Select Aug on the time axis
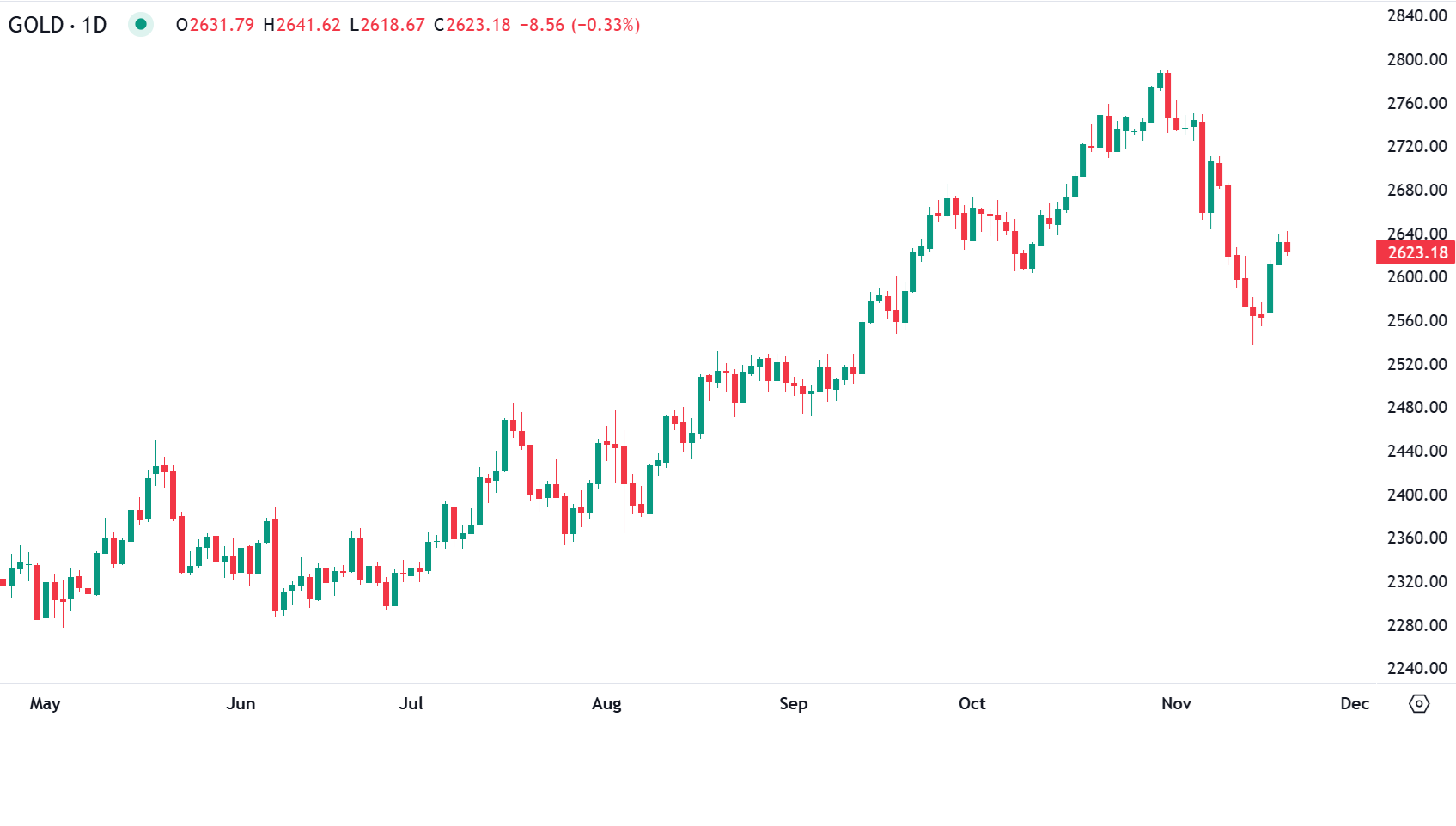Image resolution: width=1456 pixels, height=826 pixels. tap(606, 704)
